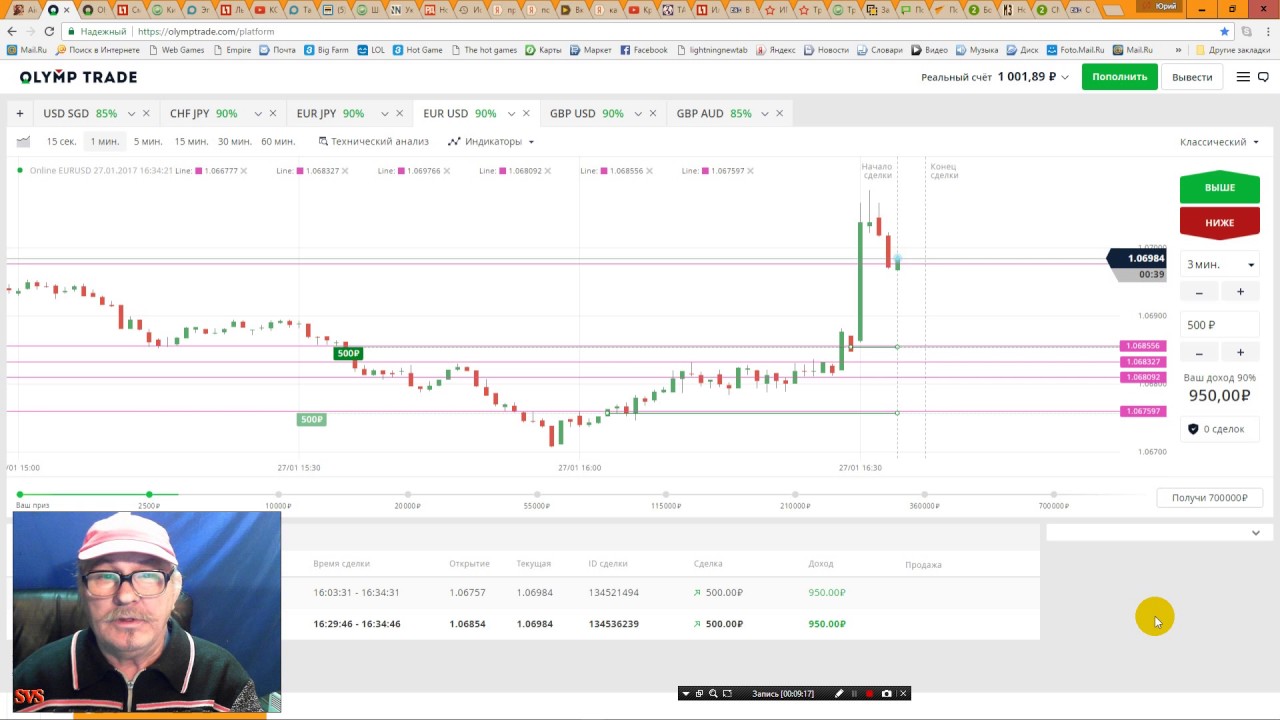Collapse the panel chevron right of trades
Viewport: 1280px width, 720px height.
[x=1256, y=533]
